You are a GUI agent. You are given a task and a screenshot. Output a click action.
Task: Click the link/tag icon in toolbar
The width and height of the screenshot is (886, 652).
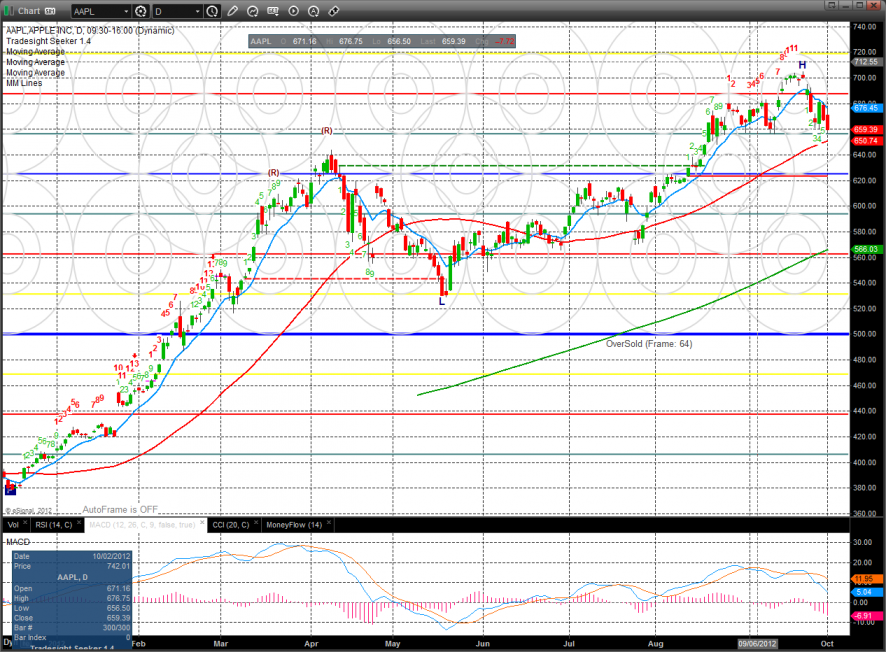tap(333, 11)
